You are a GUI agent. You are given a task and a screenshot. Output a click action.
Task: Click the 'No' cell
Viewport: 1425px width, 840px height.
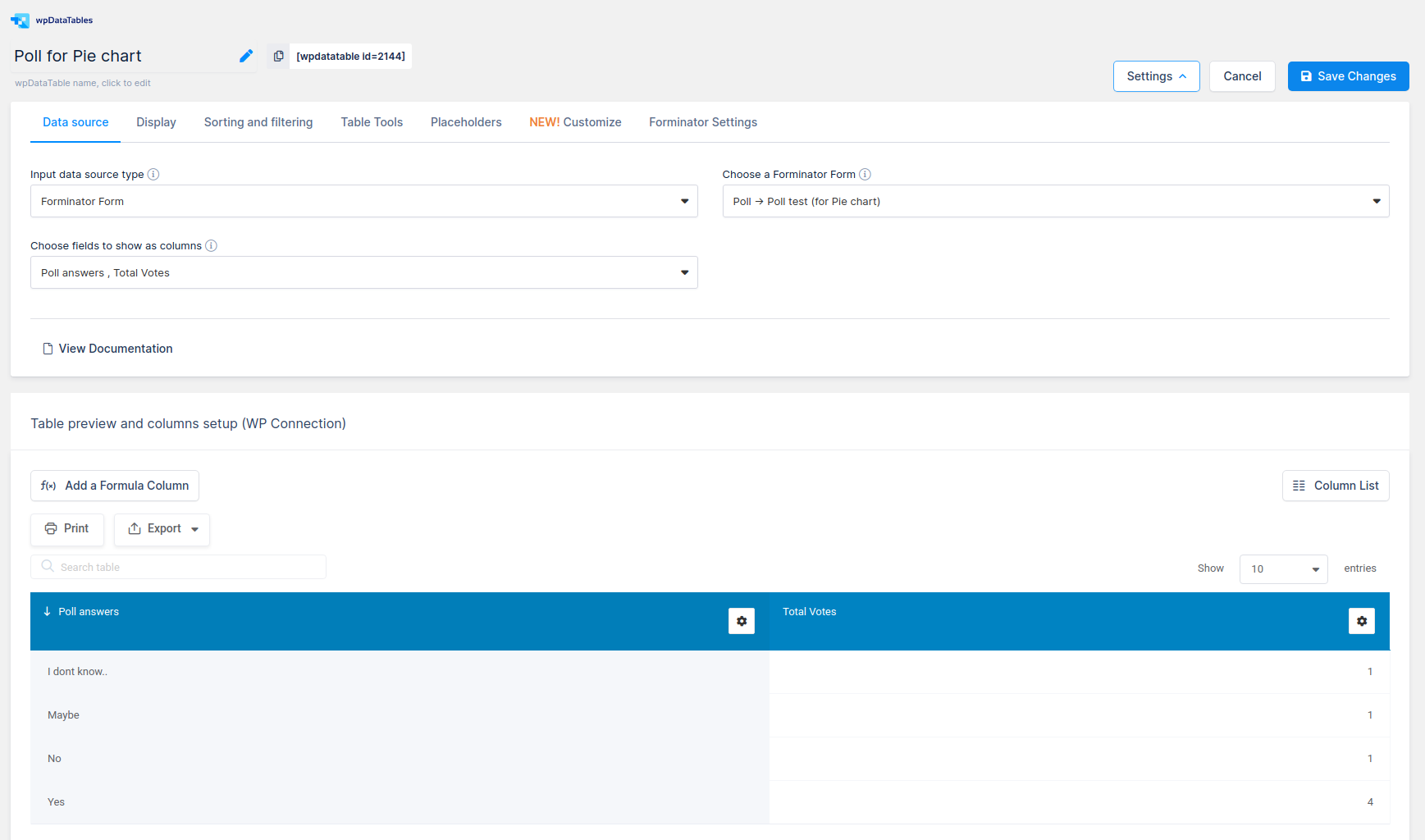pos(400,759)
